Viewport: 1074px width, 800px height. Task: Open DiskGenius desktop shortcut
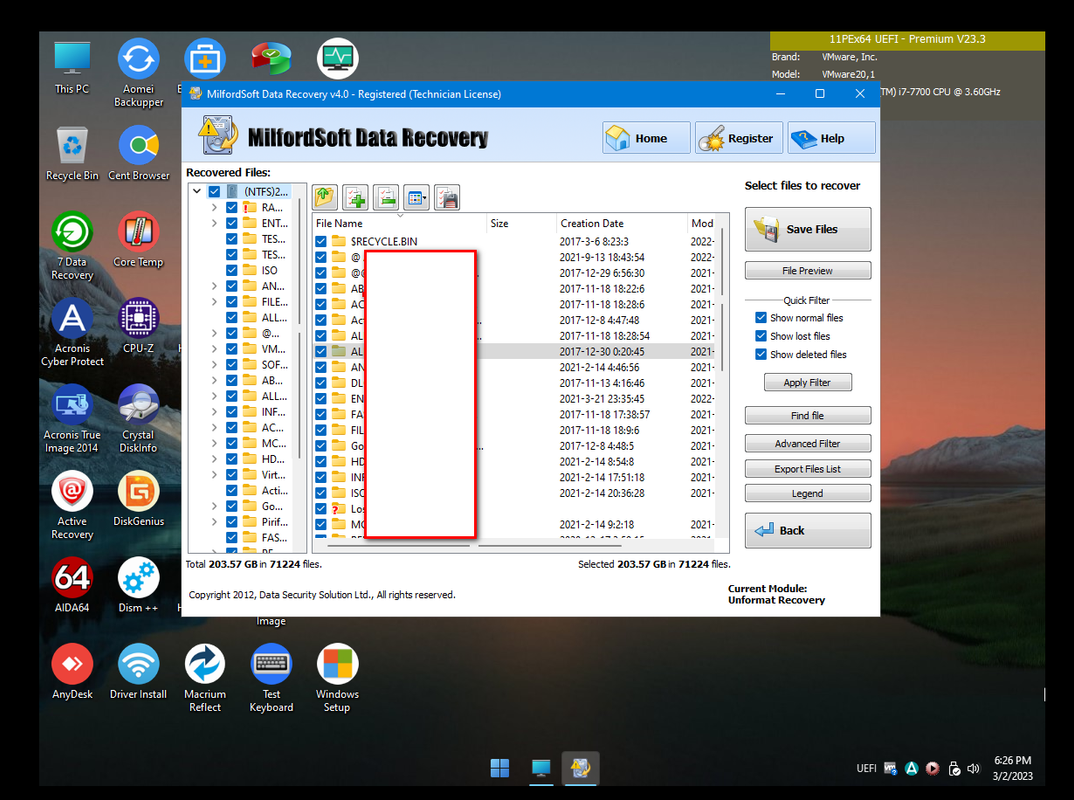(x=138, y=499)
